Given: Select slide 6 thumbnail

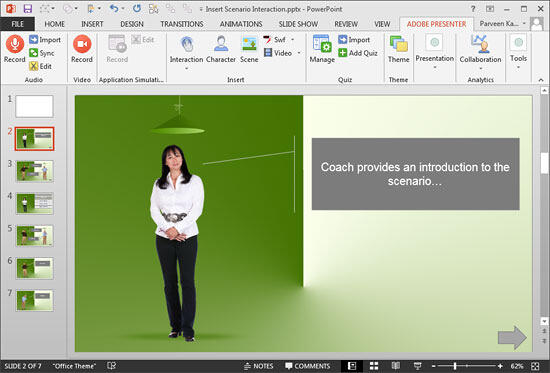Looking at the screenshot, I should [x=34, y=268].
